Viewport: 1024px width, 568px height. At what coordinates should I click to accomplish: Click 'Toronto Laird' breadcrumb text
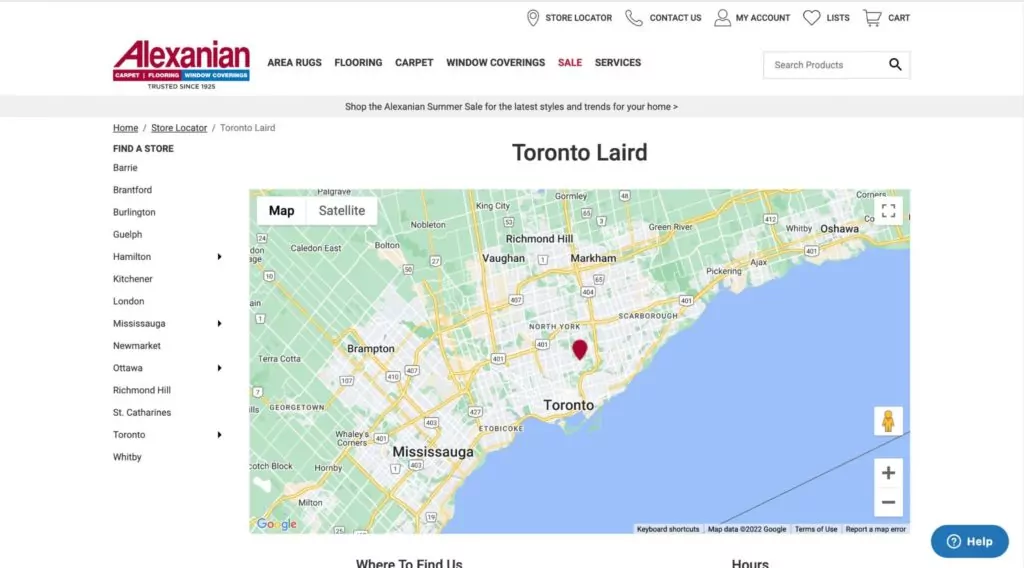pos(248,128)
